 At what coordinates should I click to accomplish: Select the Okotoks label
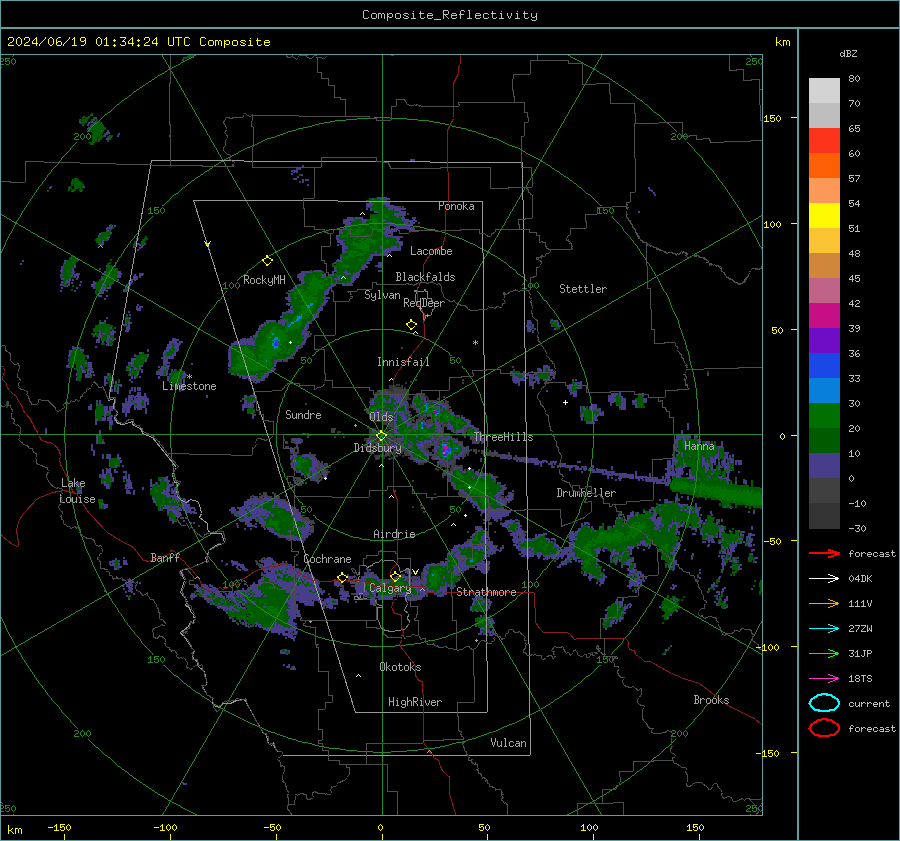point(400,666)
